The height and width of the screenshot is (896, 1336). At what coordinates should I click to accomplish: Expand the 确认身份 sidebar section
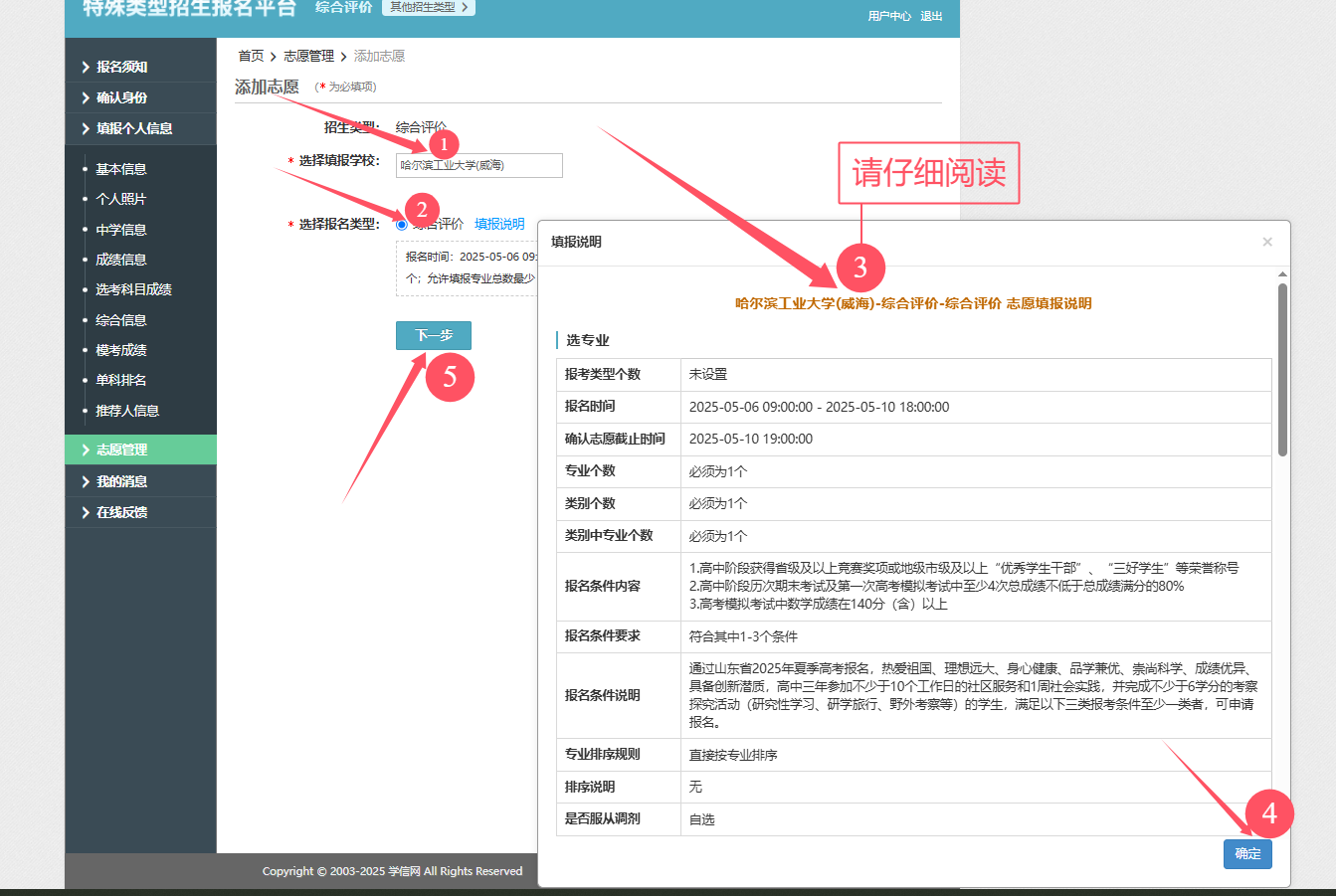coord(121,97)
